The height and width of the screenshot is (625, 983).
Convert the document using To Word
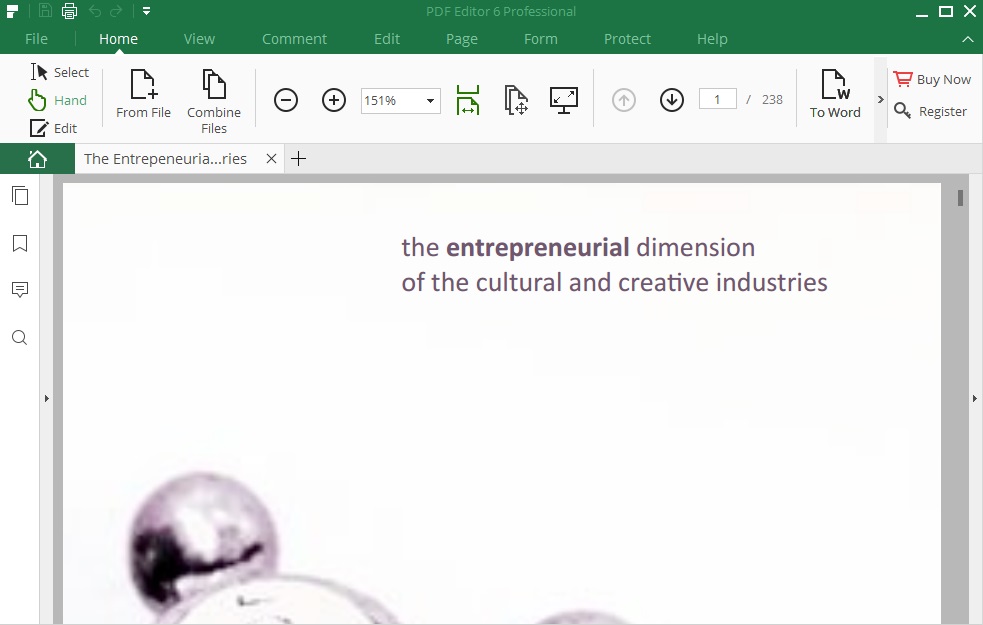835,95
